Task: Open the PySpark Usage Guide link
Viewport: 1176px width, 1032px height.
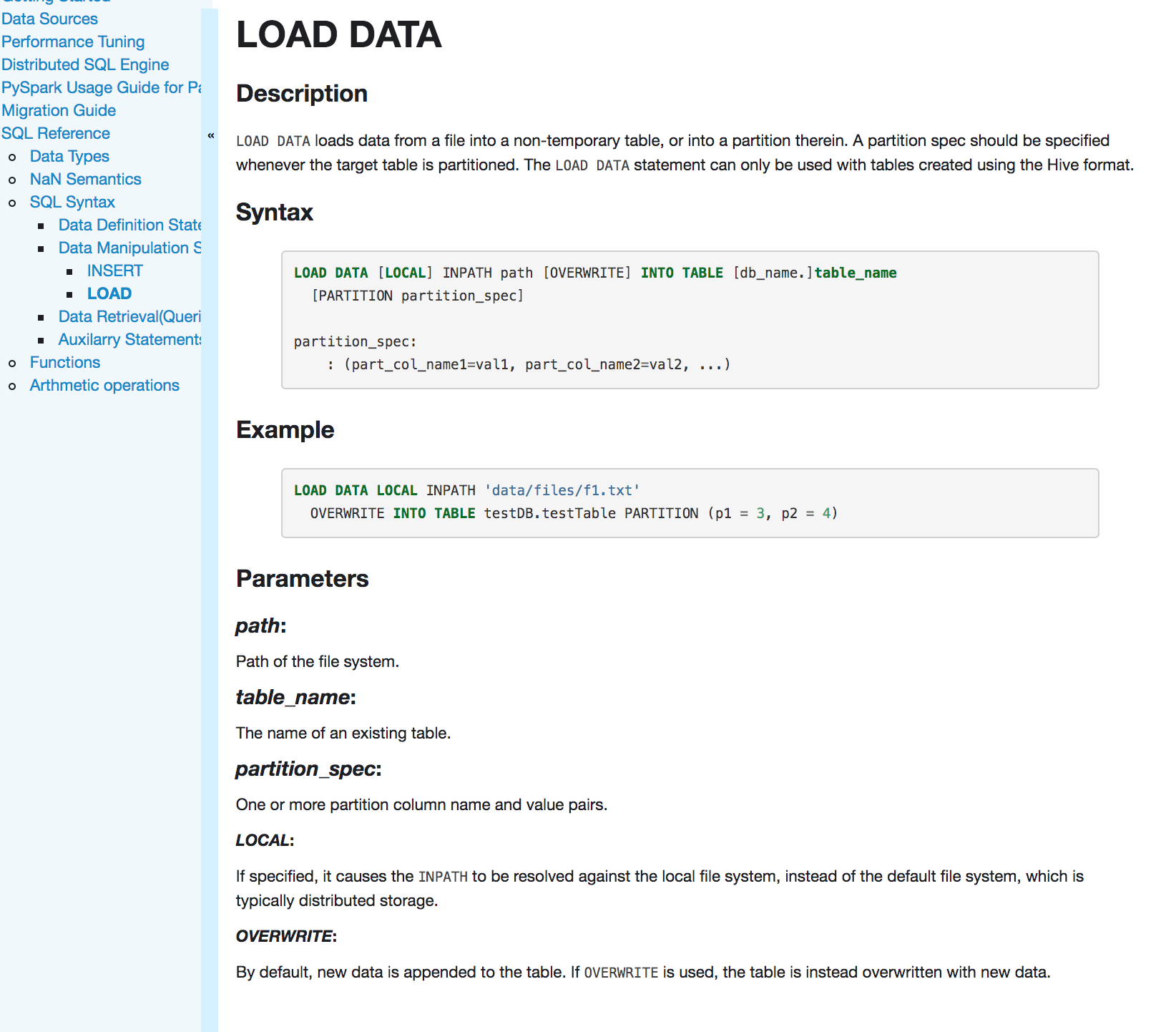Action: [x=101, y=87]
